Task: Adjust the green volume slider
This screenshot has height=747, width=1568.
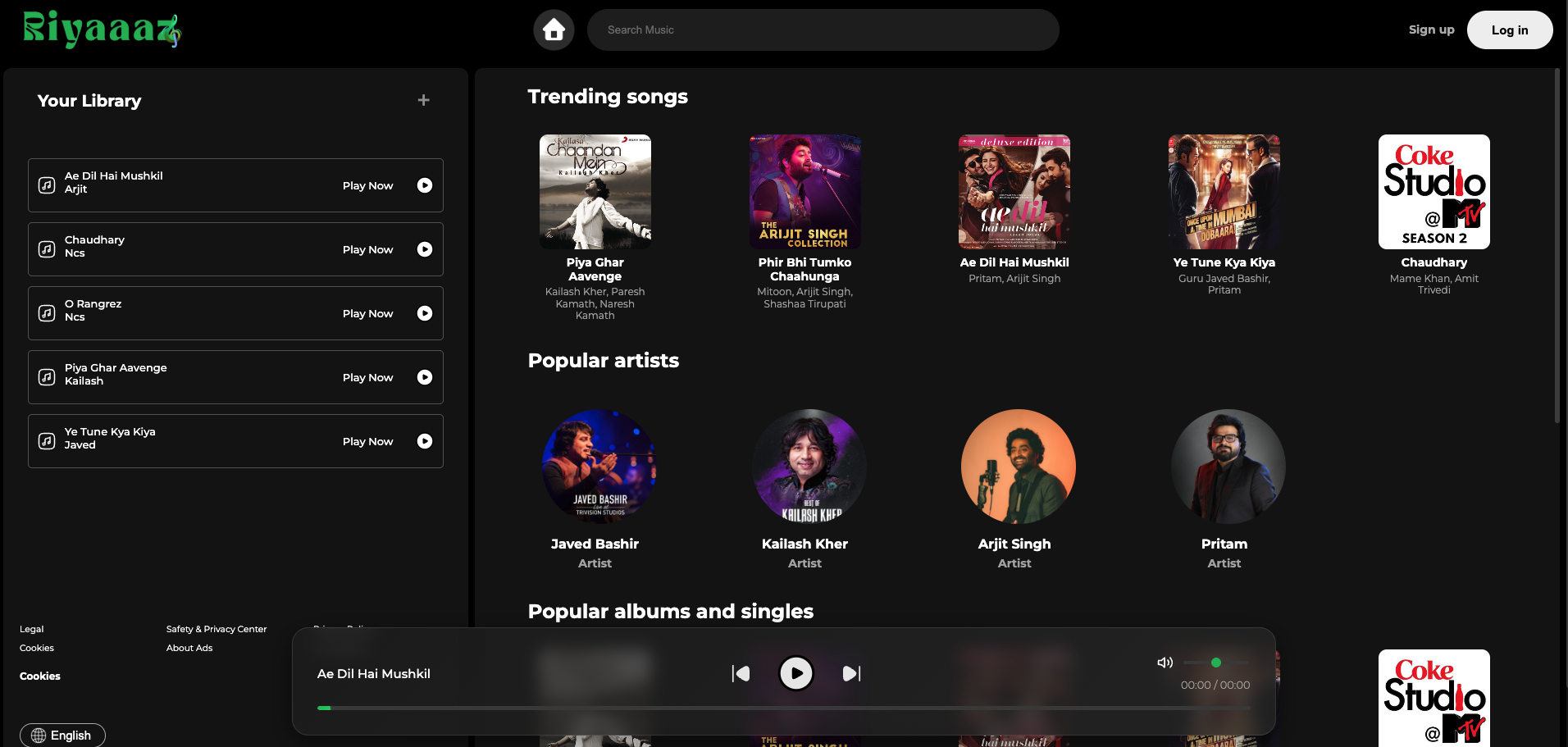Action: (x=1217, y=663)
